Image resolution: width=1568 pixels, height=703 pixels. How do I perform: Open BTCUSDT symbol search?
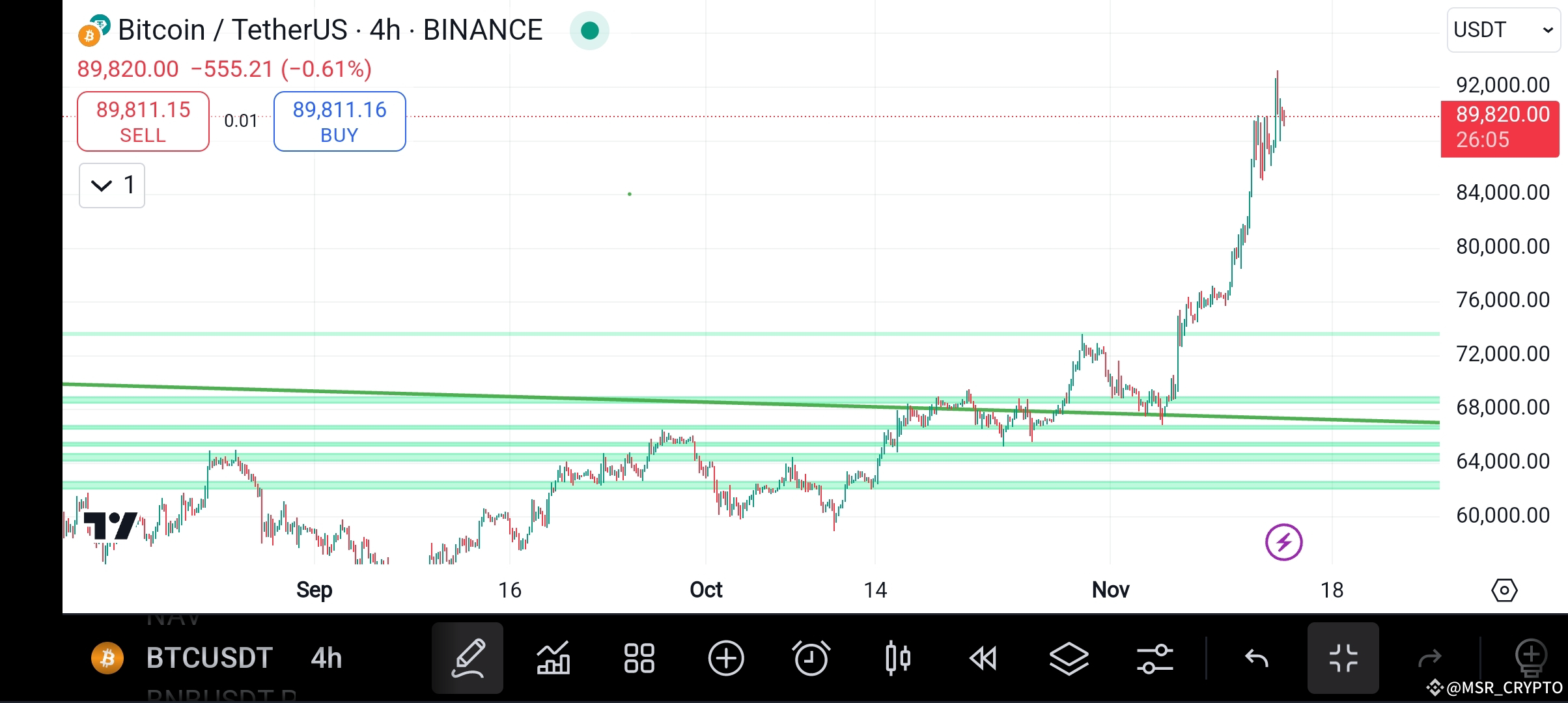pyautogui.click(x=209, y=658)
